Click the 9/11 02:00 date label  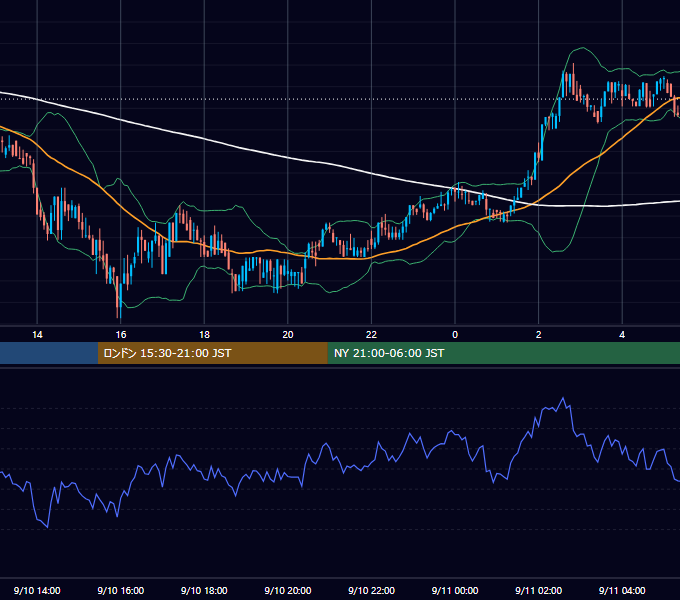click(539, 590)
